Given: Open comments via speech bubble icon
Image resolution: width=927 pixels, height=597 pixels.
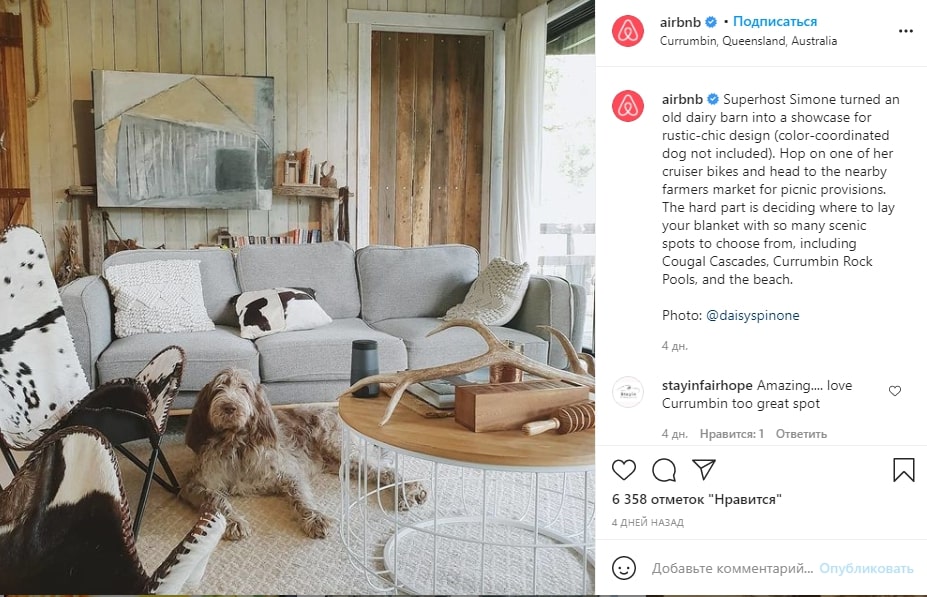Looking at the screenshot, I should pyautogui.click(x=664, y=470).
